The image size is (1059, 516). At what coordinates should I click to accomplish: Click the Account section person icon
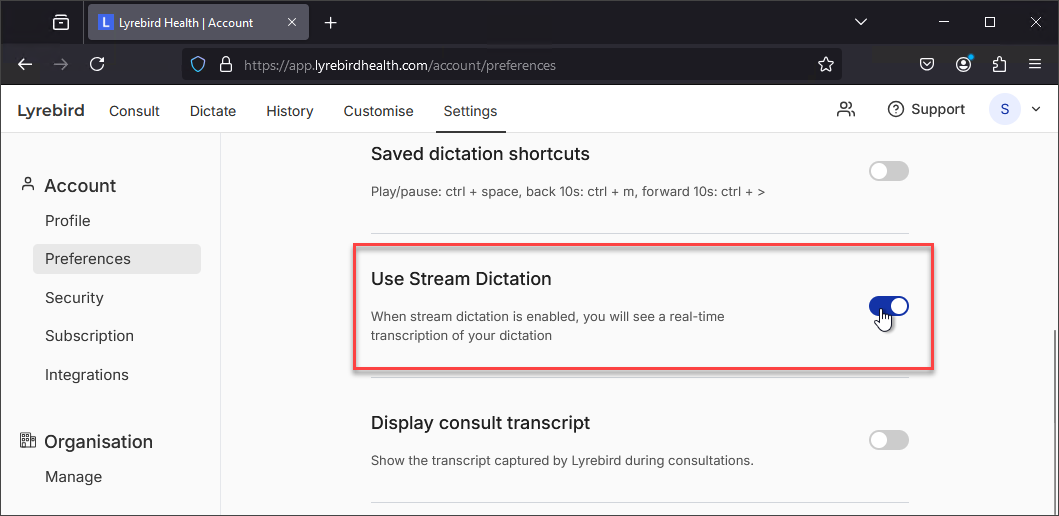point(28,184)
